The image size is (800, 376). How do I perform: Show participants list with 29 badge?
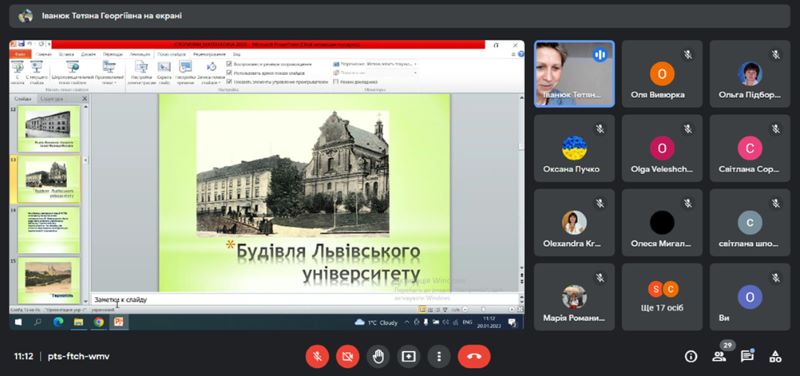pyautogui.click(x=719, y=356)
